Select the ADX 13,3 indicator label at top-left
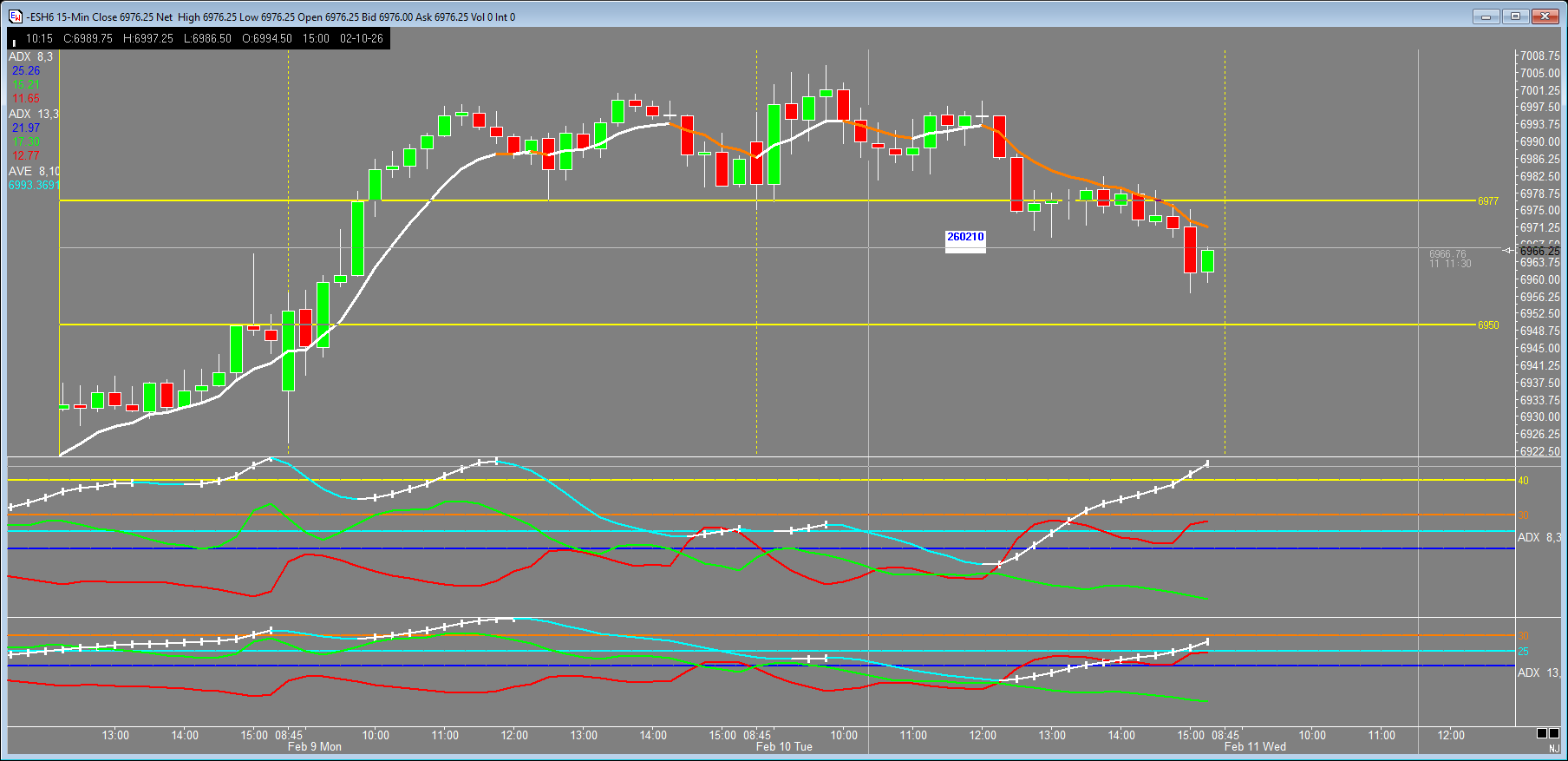 (33, 114)
